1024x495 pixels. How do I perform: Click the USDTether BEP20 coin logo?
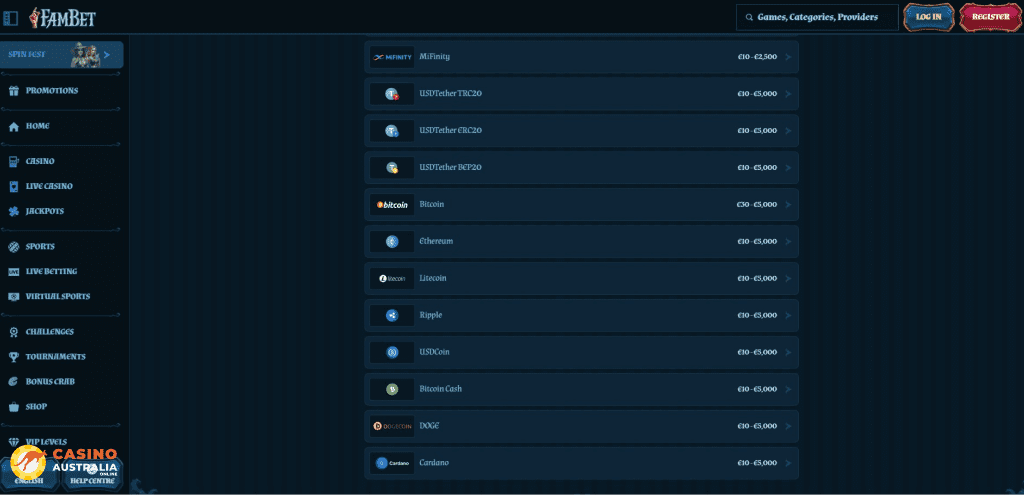click(x=392, y=168)
